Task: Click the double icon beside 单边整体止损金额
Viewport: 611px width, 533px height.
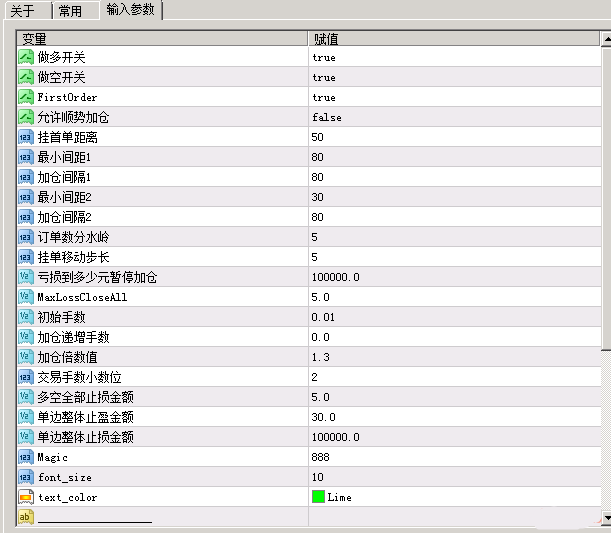Action: 26,437
